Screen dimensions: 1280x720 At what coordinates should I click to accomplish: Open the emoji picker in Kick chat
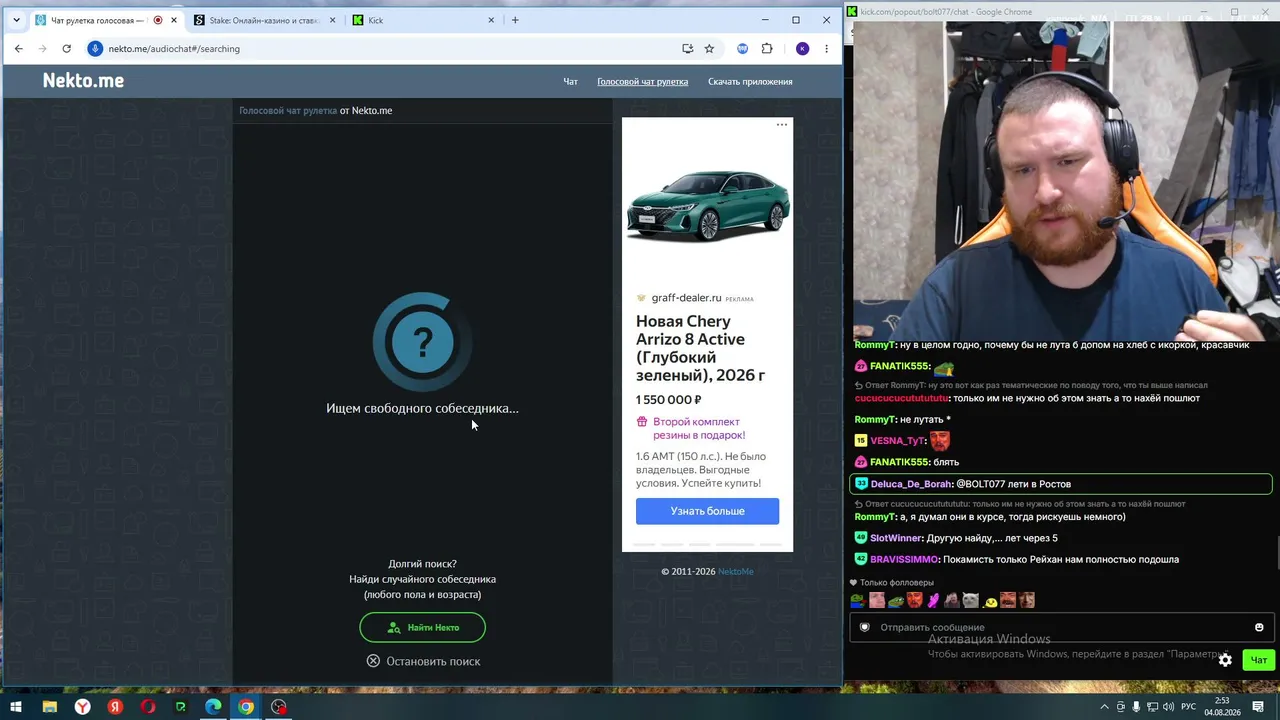[1259, 627]
